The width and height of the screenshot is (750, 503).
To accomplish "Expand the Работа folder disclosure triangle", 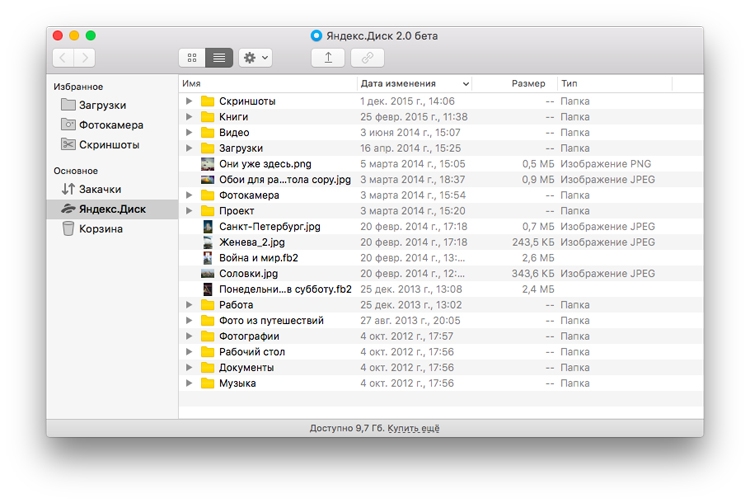I will [188, 305].
